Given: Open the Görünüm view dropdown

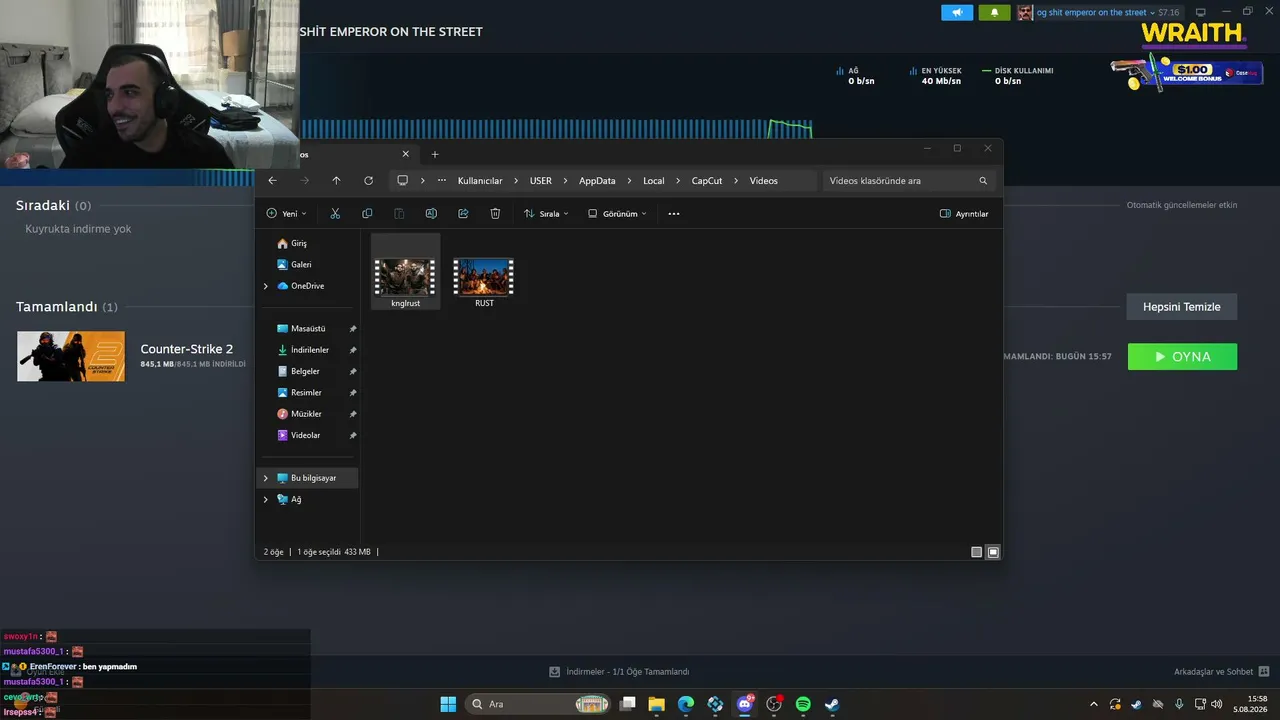Looking at the screenshot, I should click(x=617, y=214).
